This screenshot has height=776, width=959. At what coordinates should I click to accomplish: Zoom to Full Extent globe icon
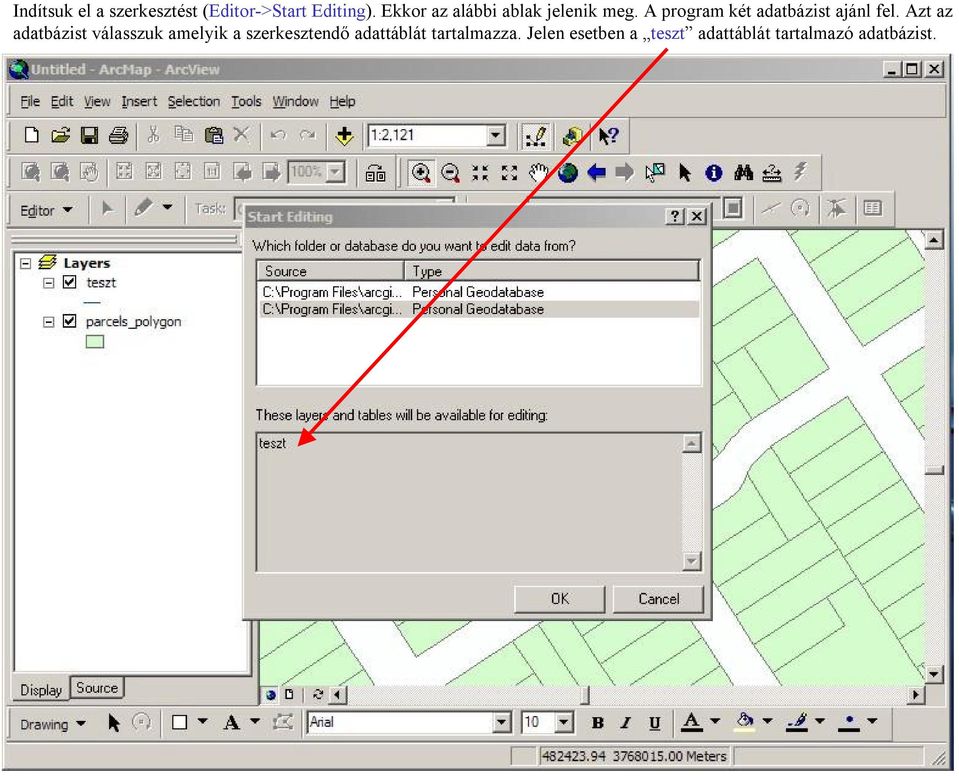click(568, 173)
